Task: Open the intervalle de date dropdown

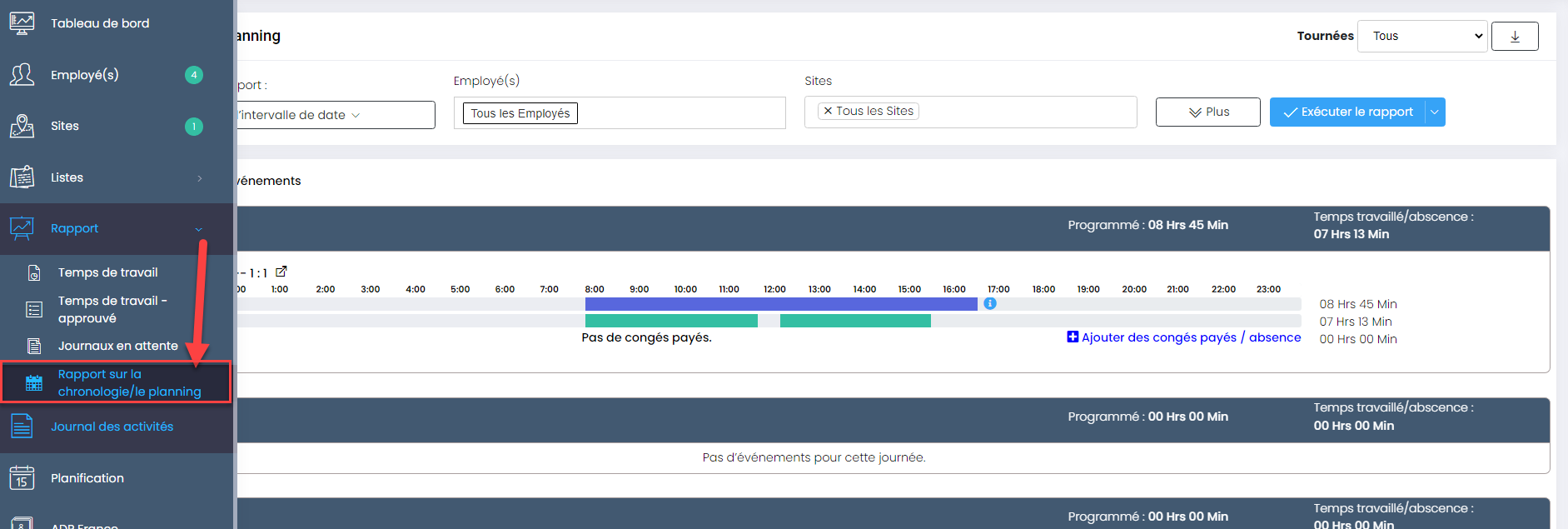Action: (335, 115)
